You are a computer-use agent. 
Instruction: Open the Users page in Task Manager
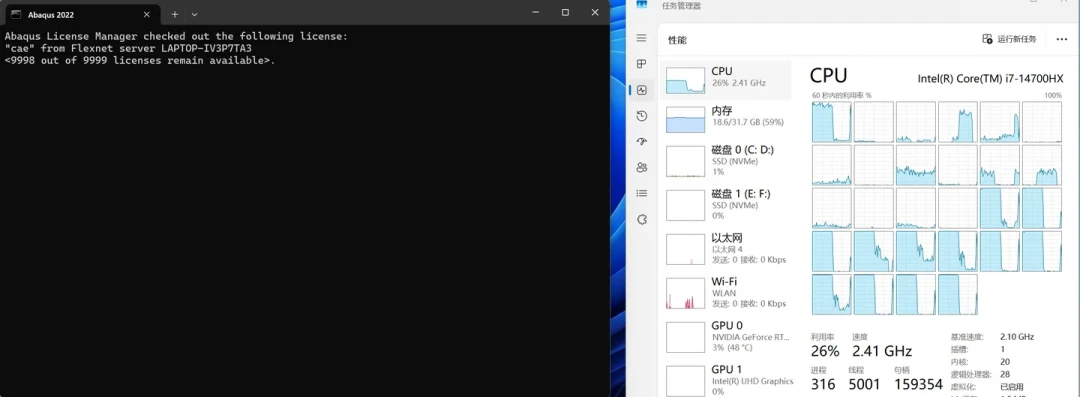tap(641, 167)
